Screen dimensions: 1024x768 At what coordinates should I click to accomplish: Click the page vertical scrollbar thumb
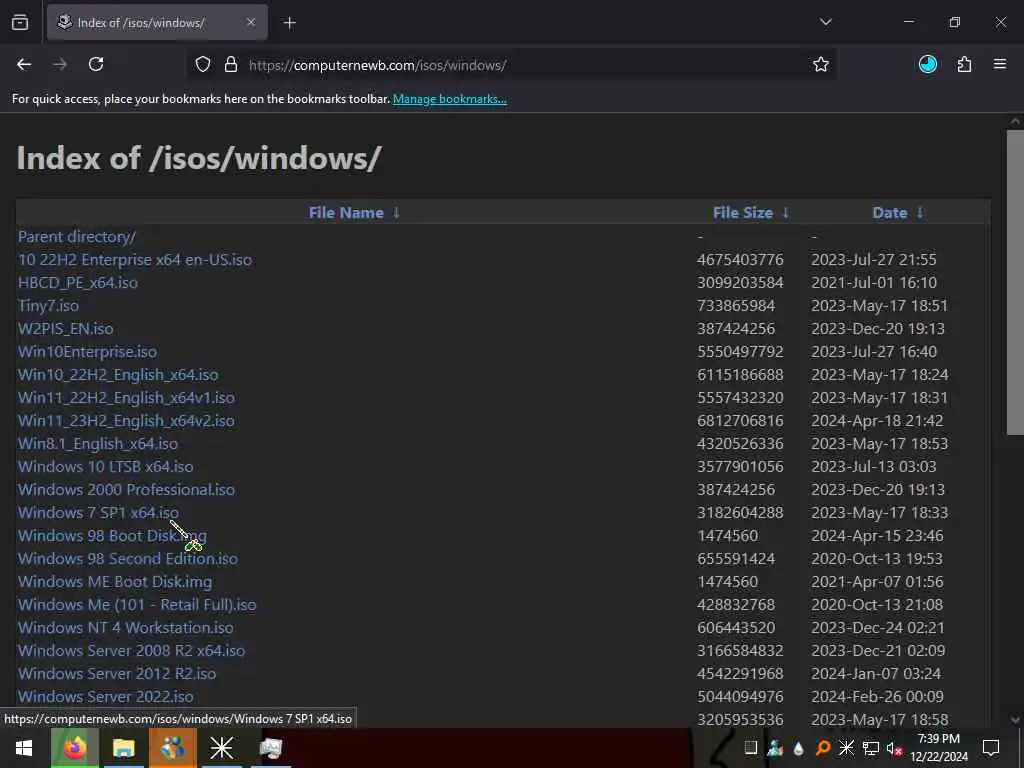1015,282
